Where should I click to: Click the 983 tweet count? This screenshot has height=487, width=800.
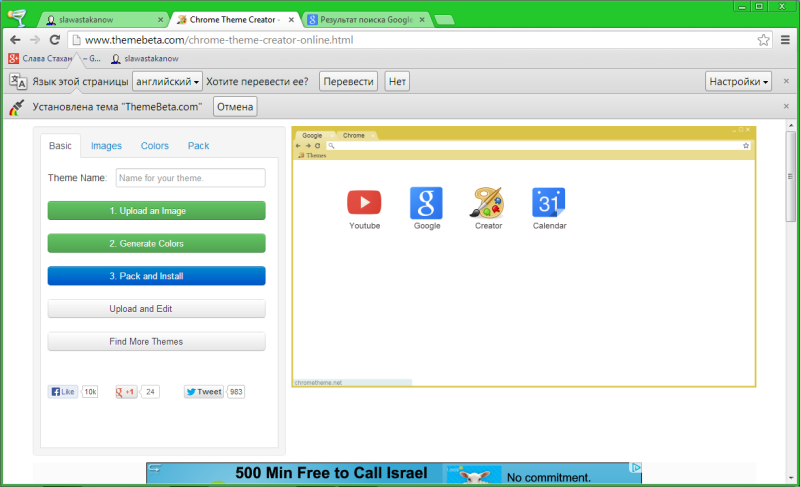click(x=236, y=392)
